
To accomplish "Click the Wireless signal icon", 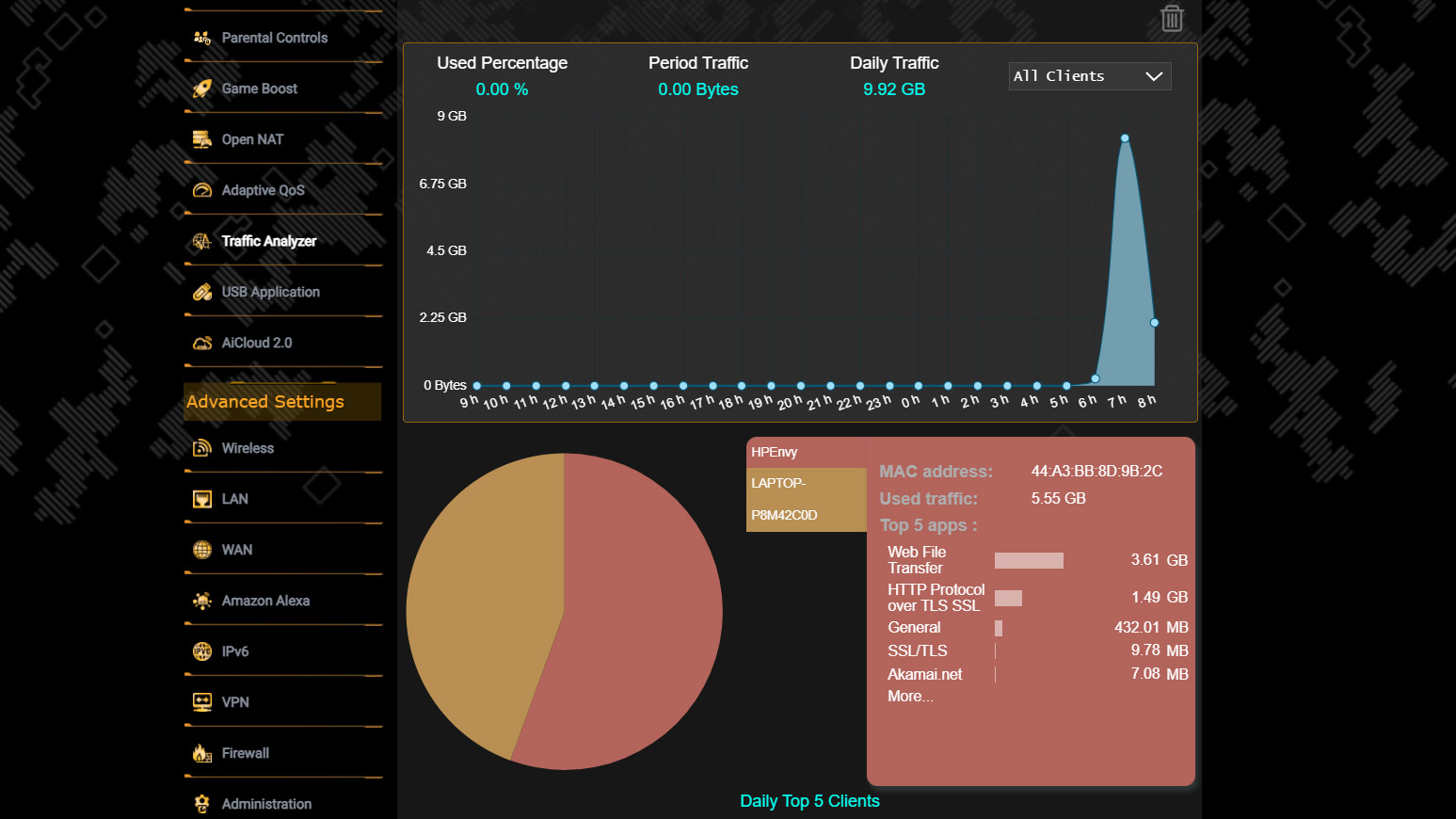I will 201,448.
